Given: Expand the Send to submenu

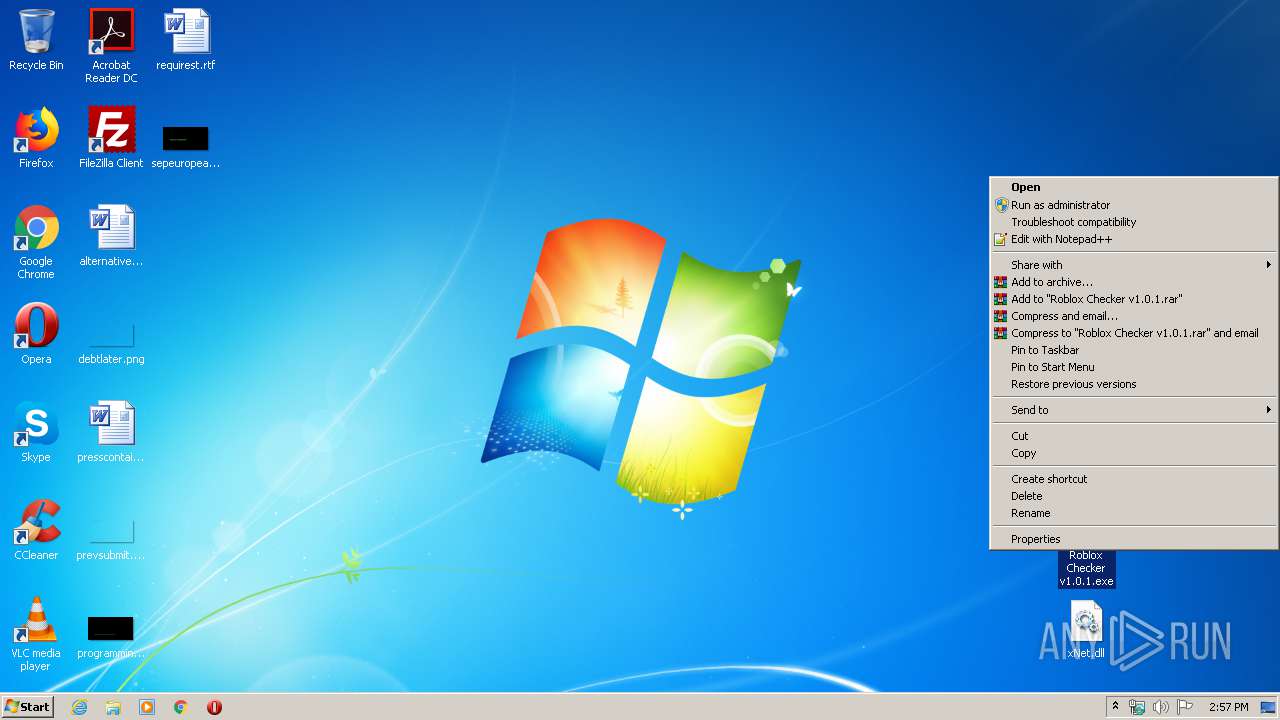Looking at the screenshot, I should 1134,410.
